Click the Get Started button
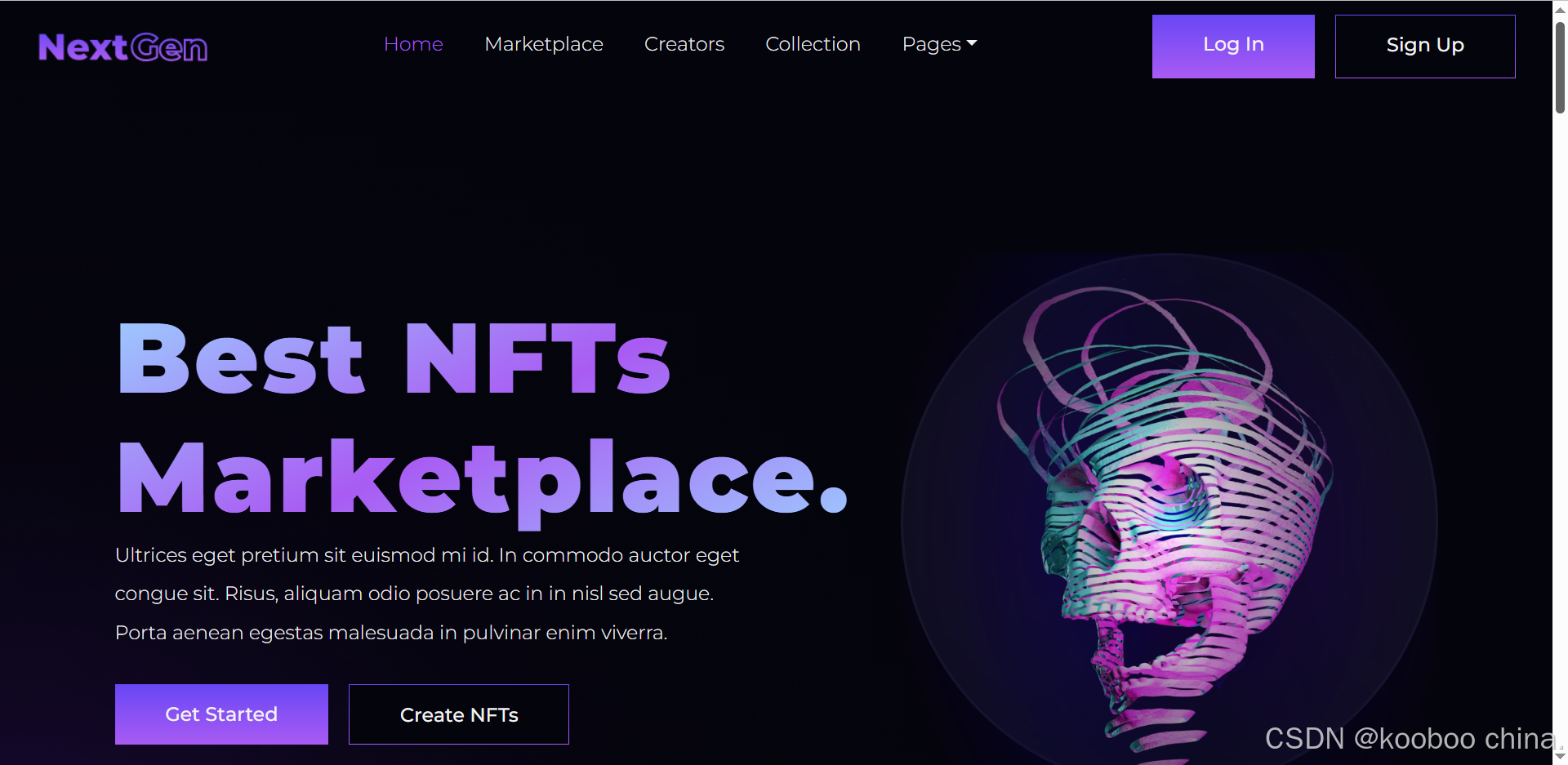Image resolution: width=1568 pixels, height=765 pixels. click(x=221, y=714)
